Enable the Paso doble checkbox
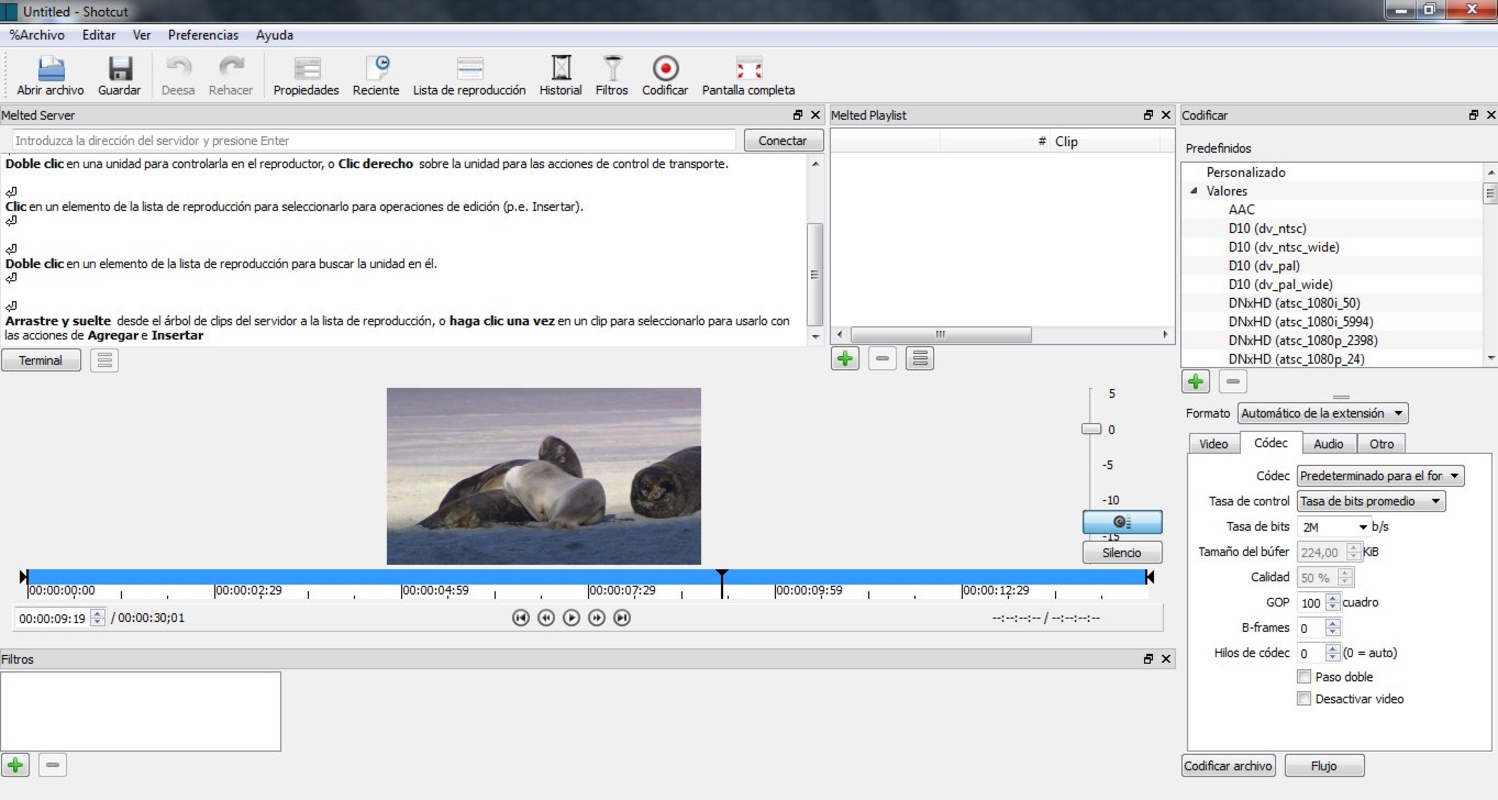This screenshot has width=1498, height=800. point(1304,677)
